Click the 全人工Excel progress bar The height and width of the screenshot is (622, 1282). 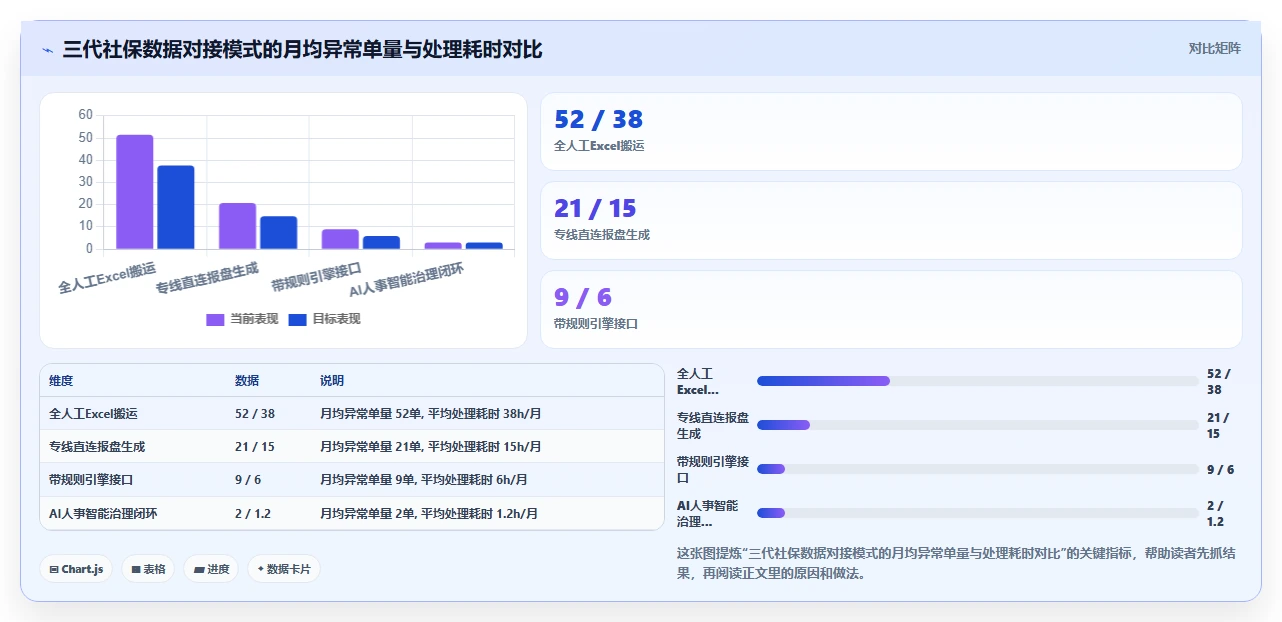coord(977,381)
